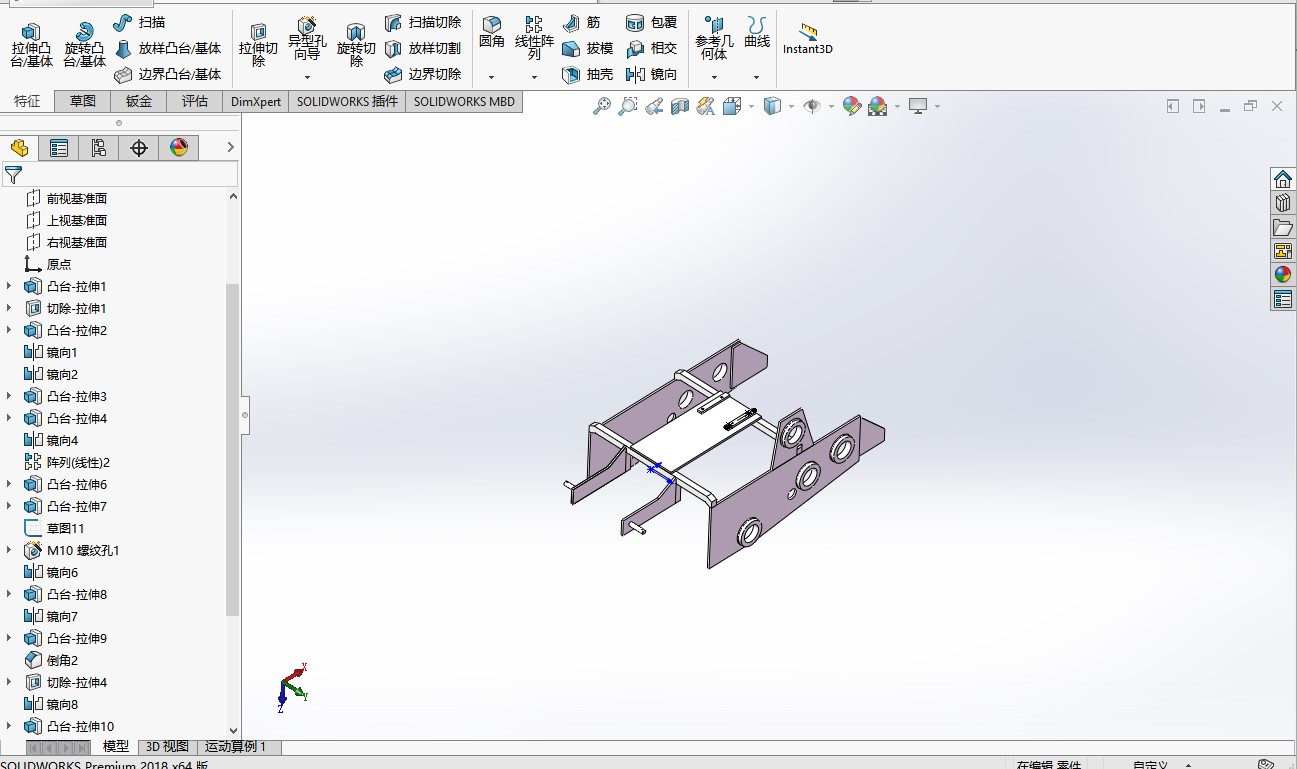This screenshot has width=1297, height=769.
Task: Open the dropdown arrow under 线性阵列
Action: (x=534, y=77)
